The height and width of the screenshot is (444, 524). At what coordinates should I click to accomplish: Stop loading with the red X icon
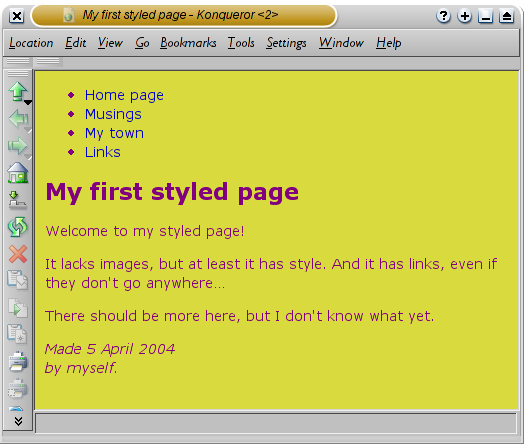[x=18, y=254]
